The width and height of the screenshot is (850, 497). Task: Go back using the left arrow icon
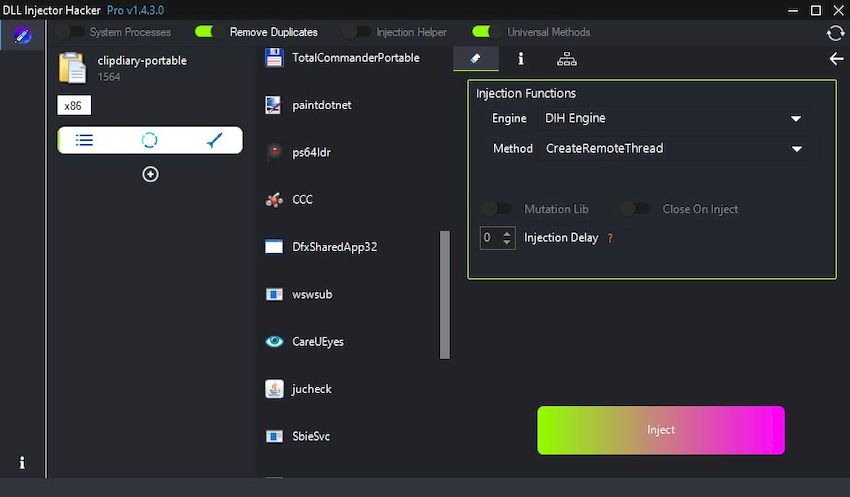[836, 59]
